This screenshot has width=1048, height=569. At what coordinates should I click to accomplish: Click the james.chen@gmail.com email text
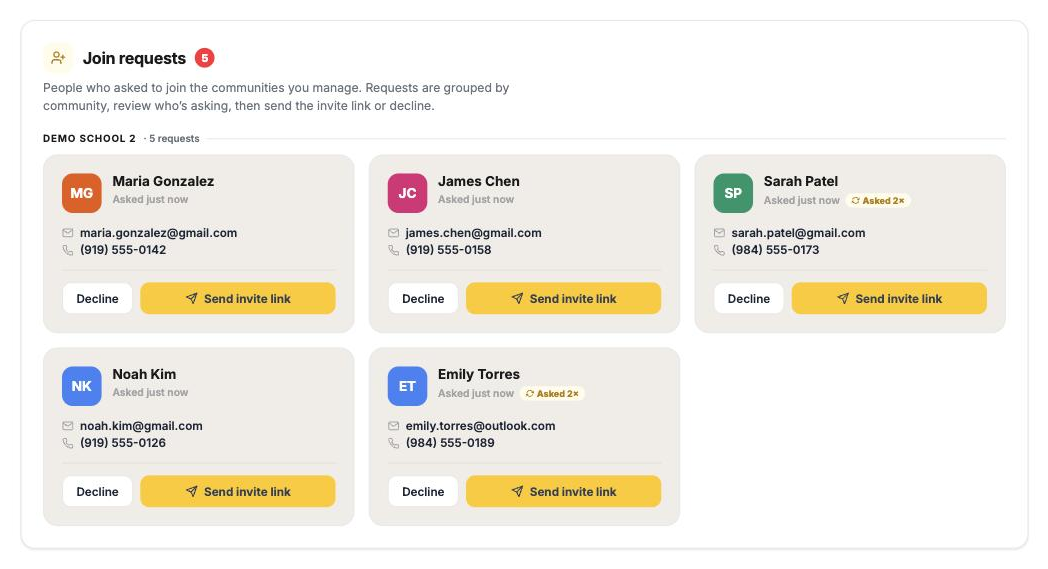(473, 233)
